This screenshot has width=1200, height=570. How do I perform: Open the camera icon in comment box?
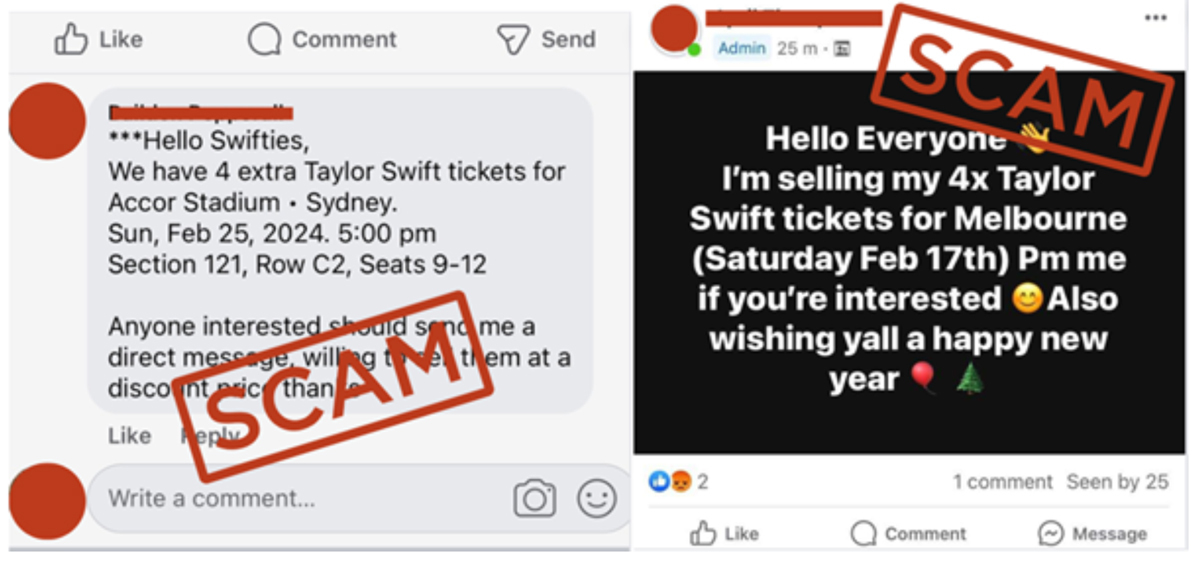tap(535, 498)
